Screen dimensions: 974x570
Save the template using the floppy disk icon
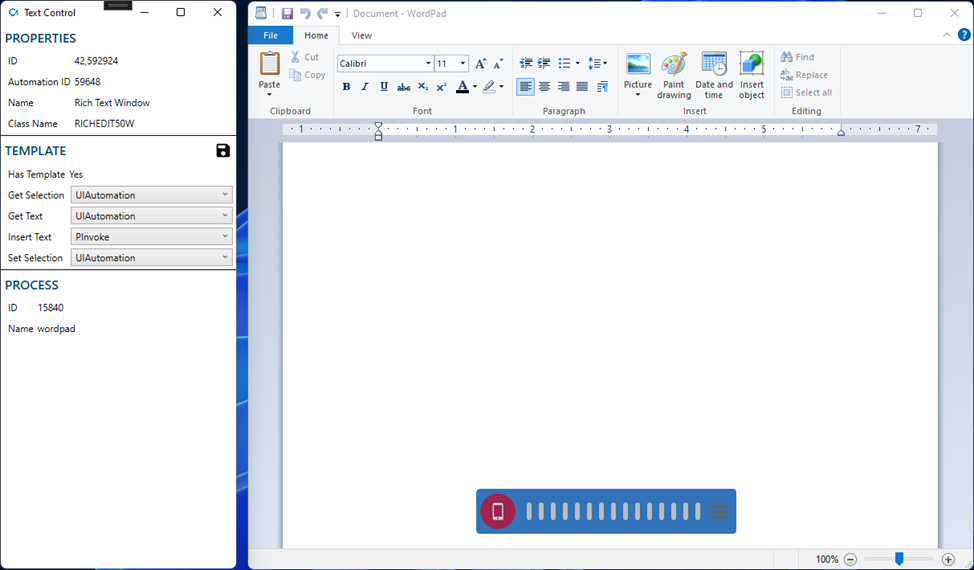[223, 151]
